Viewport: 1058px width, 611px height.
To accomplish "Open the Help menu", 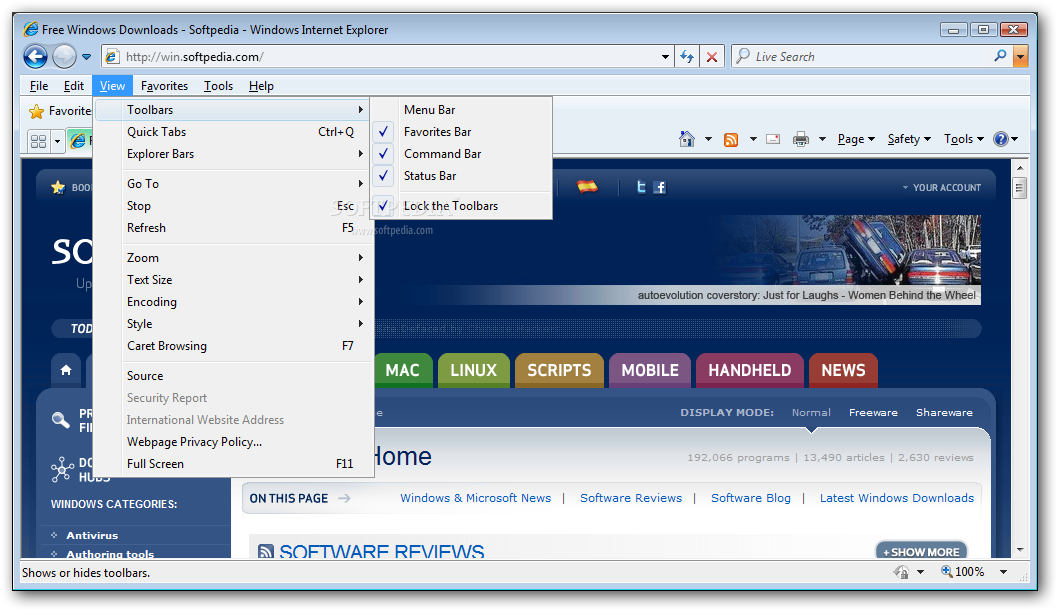I will [x=261, y=86].
